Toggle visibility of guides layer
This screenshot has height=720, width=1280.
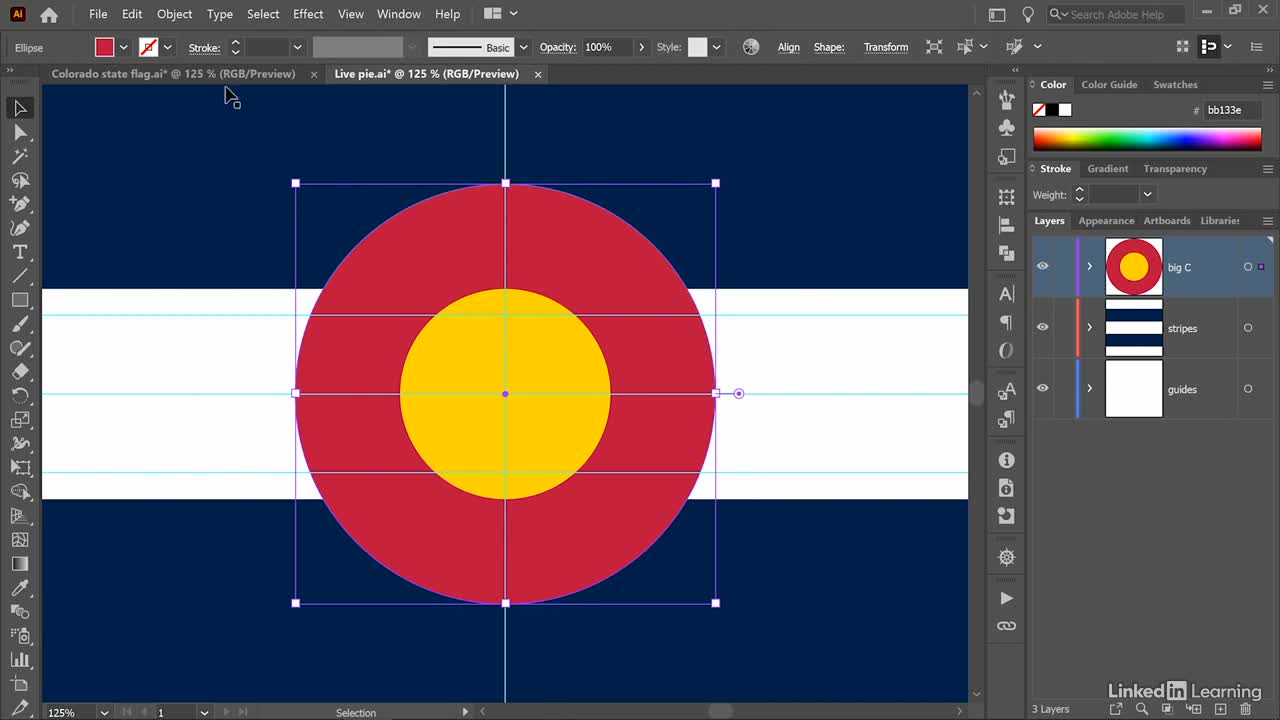tap(1042, 388)
